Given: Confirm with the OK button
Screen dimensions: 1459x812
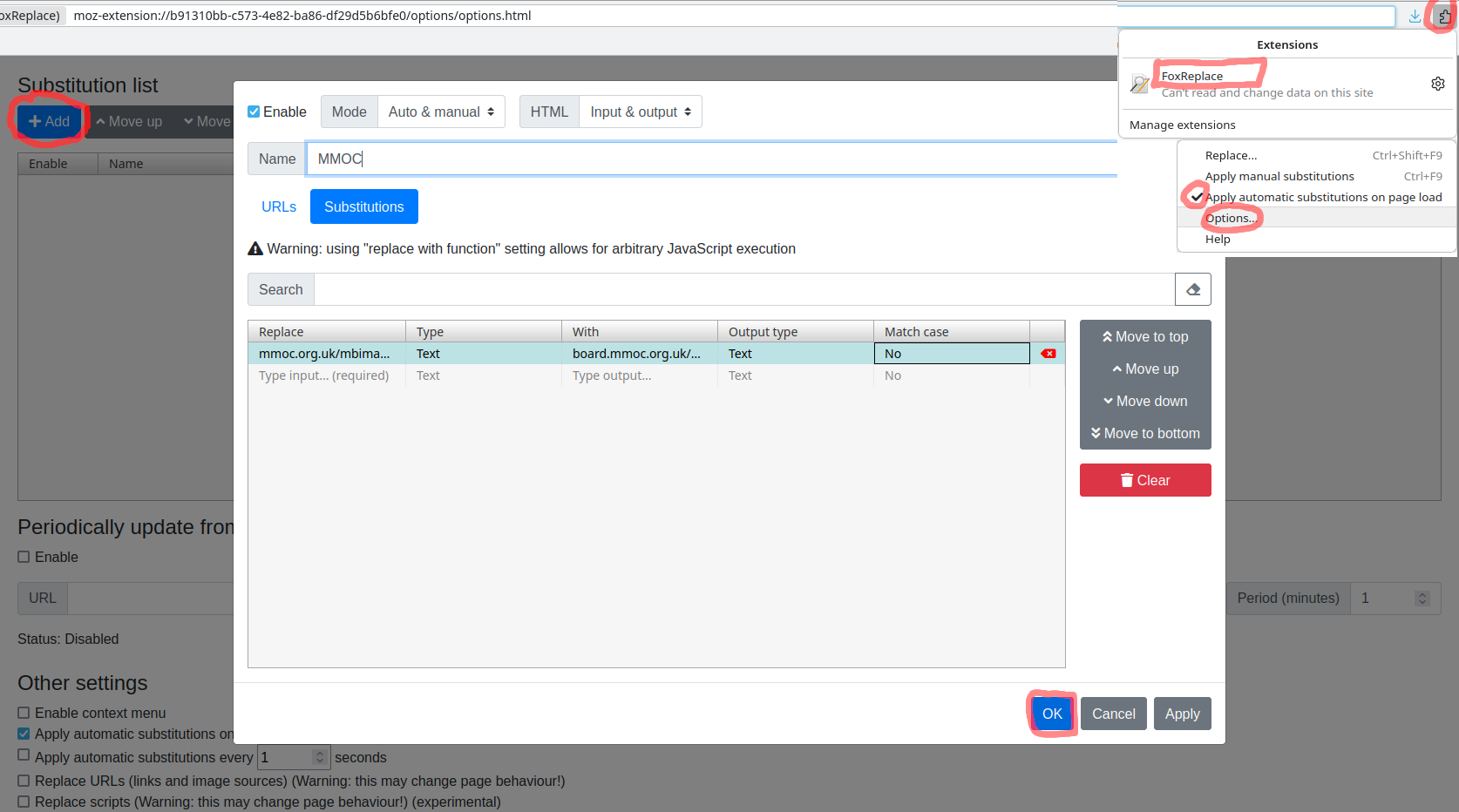Looking at the screenshot, I should point(1052,714).
